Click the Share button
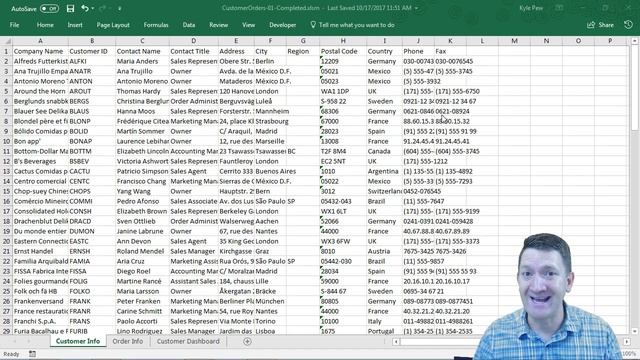640x360 pixels. point(600,25)
